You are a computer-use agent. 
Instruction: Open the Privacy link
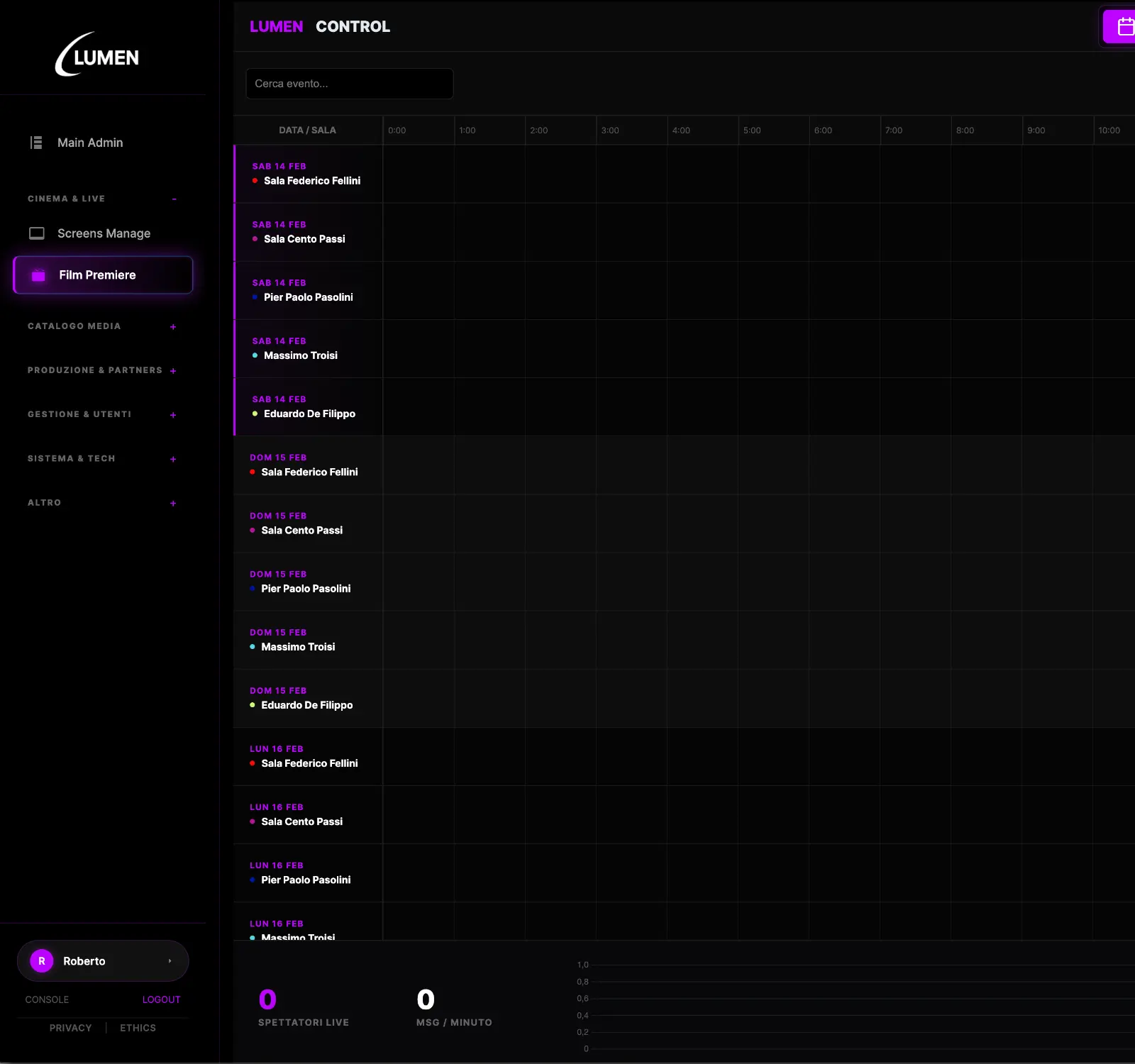pos(70,1028)
